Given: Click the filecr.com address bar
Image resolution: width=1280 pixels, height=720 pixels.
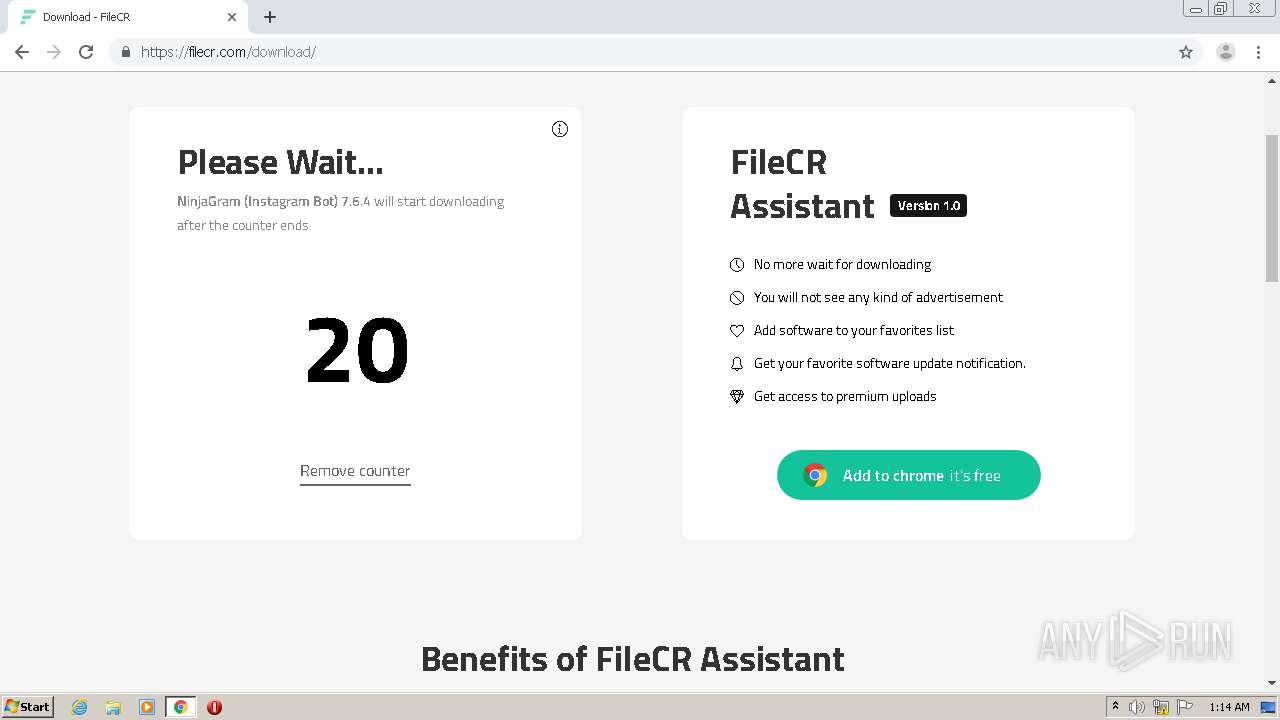Looking at the screenshot, I should (600, 52).
